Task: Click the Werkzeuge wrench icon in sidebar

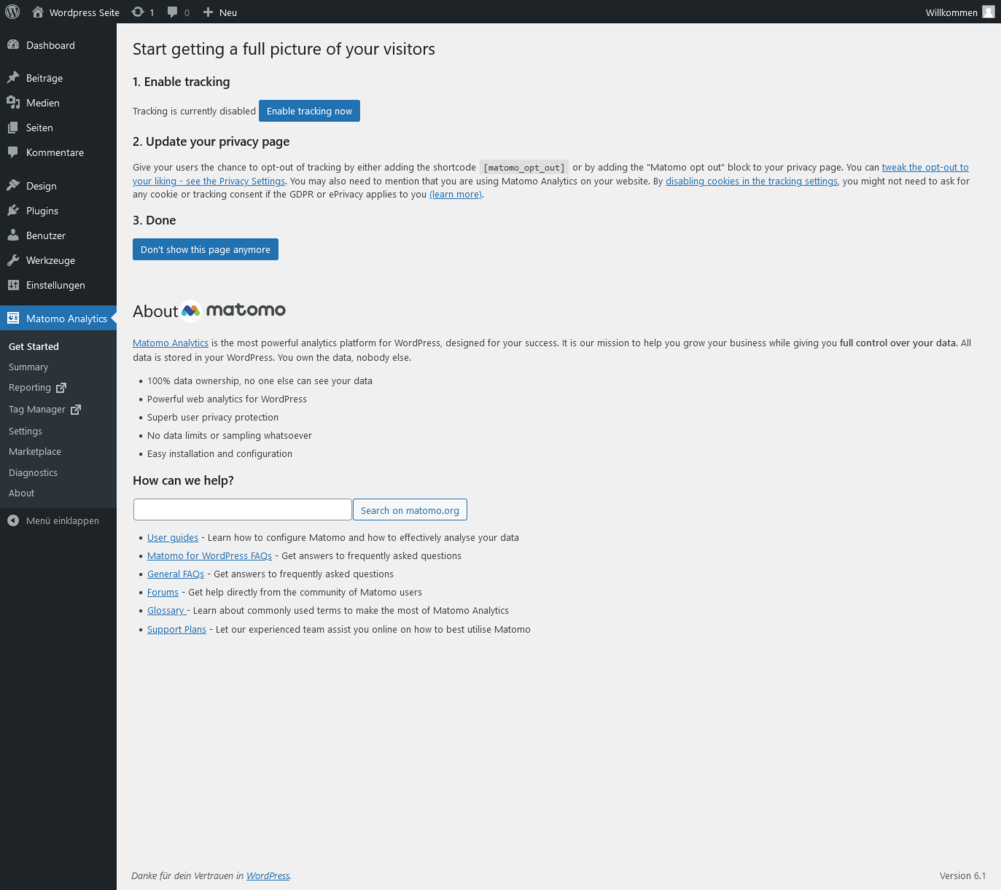Action: click(13, 260)
